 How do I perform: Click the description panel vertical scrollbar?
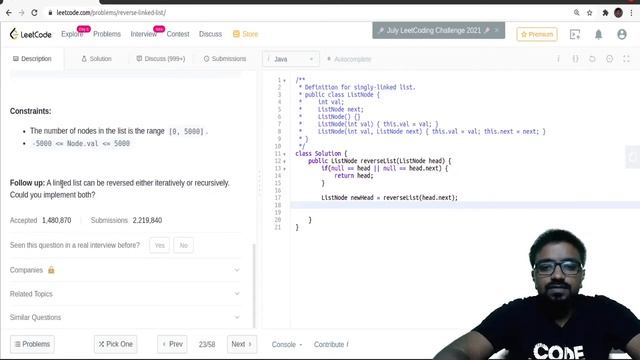[254, 286]
